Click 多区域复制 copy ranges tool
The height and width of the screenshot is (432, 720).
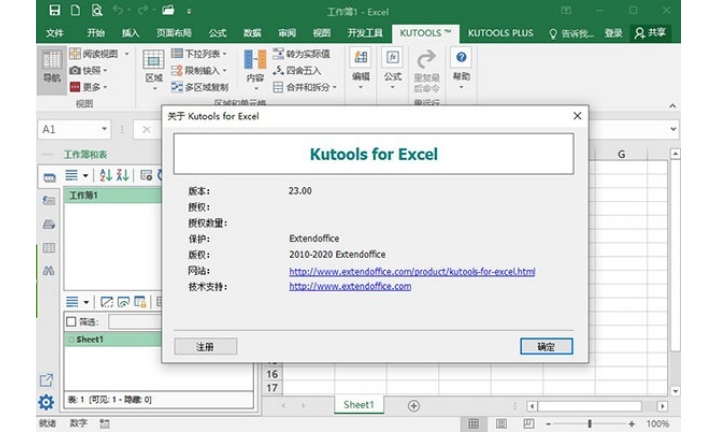pos(199,87)
